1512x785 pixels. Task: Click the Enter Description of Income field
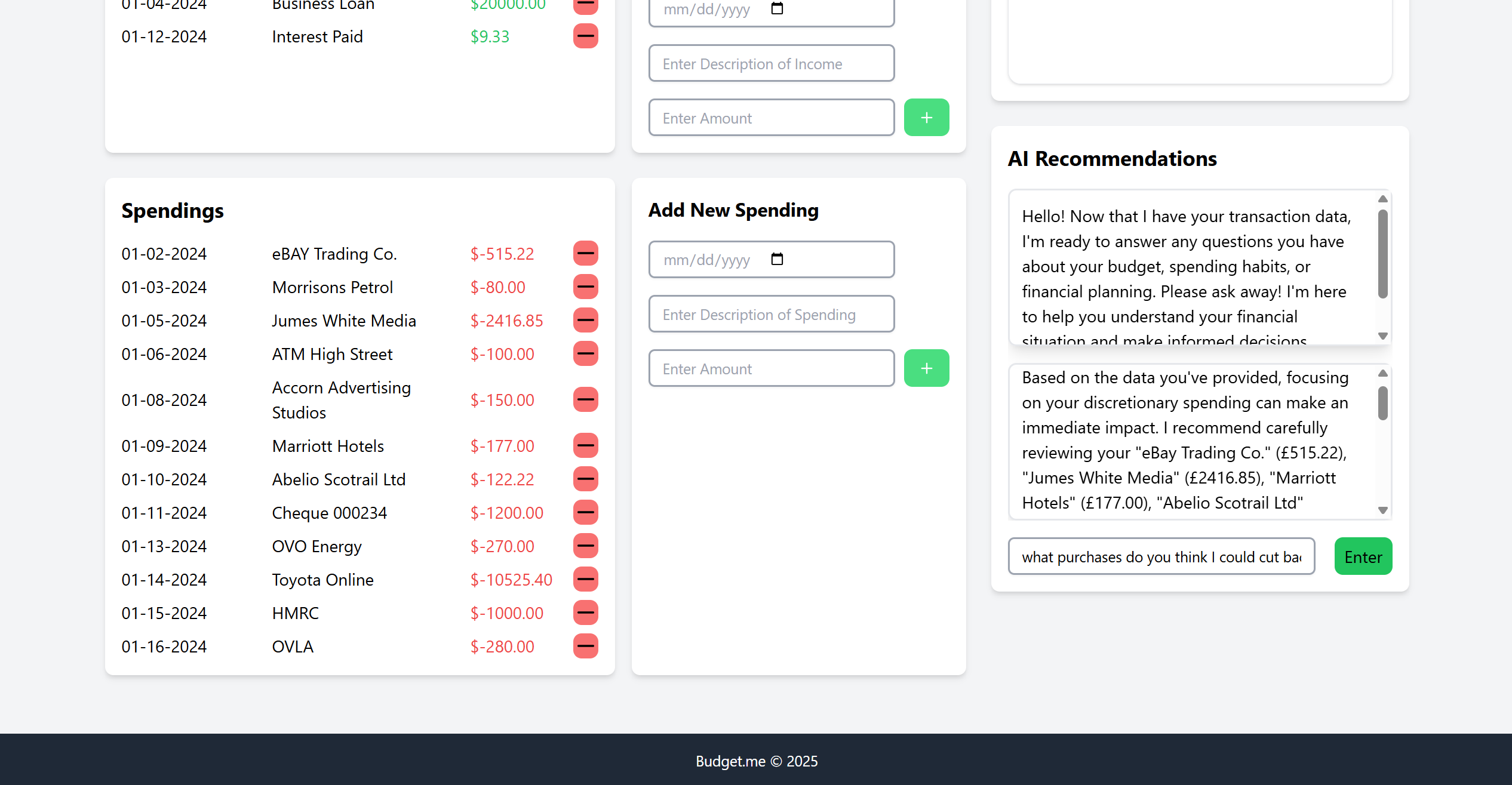pyautogui.click(x=771, y=64)
